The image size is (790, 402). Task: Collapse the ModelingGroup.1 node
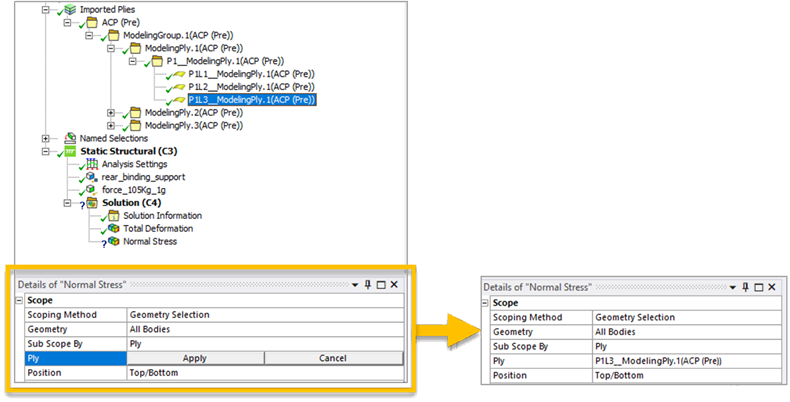(x=89, y=36)
